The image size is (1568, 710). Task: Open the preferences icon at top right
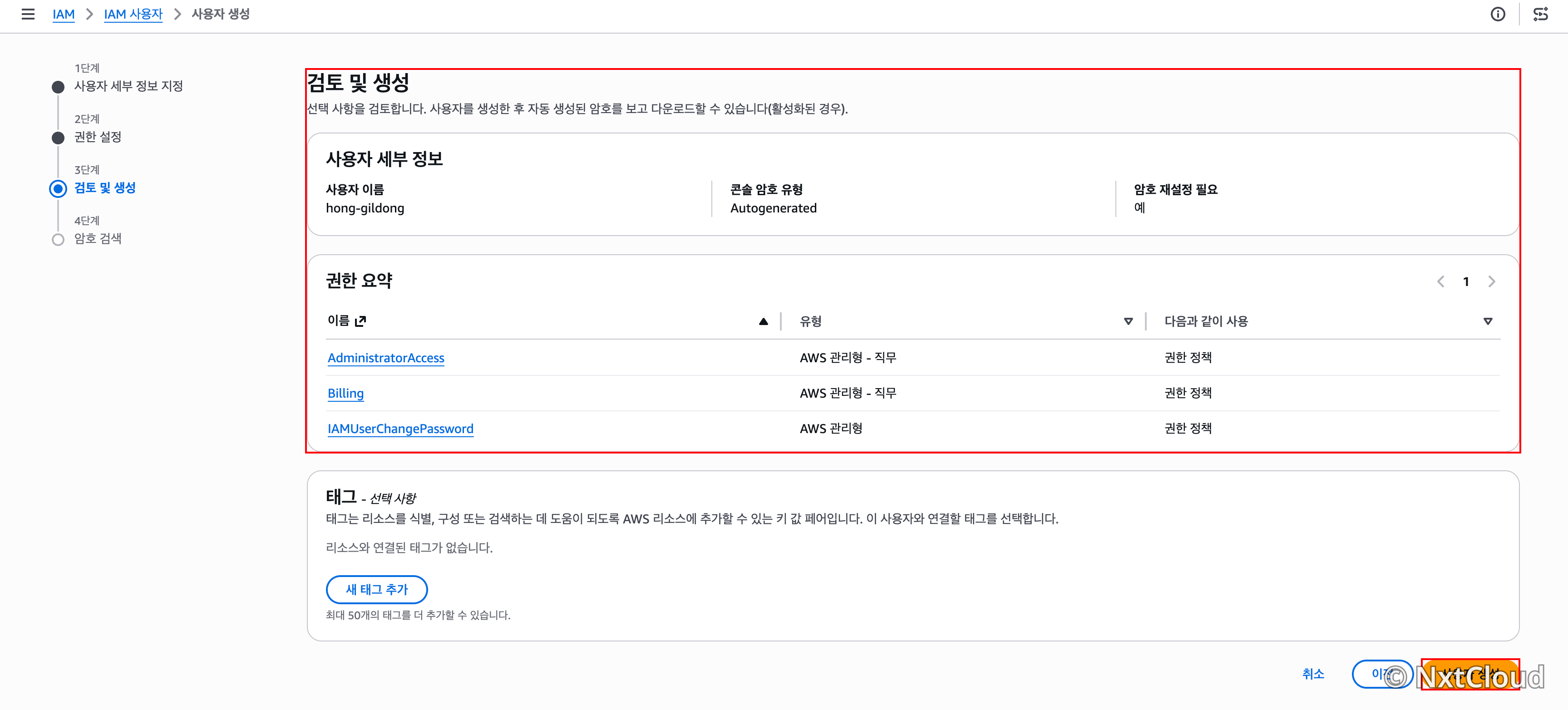click(1540, 14)
